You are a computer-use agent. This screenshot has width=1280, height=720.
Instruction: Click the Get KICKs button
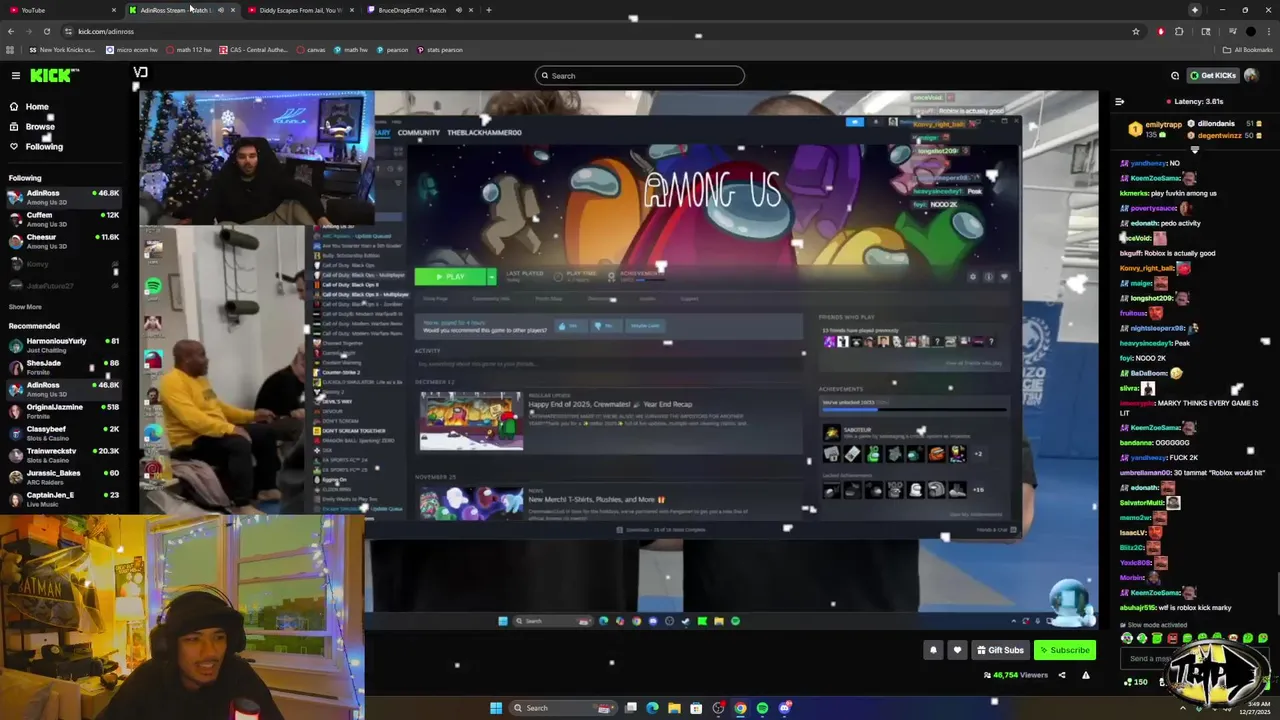tap(1213, 75)
